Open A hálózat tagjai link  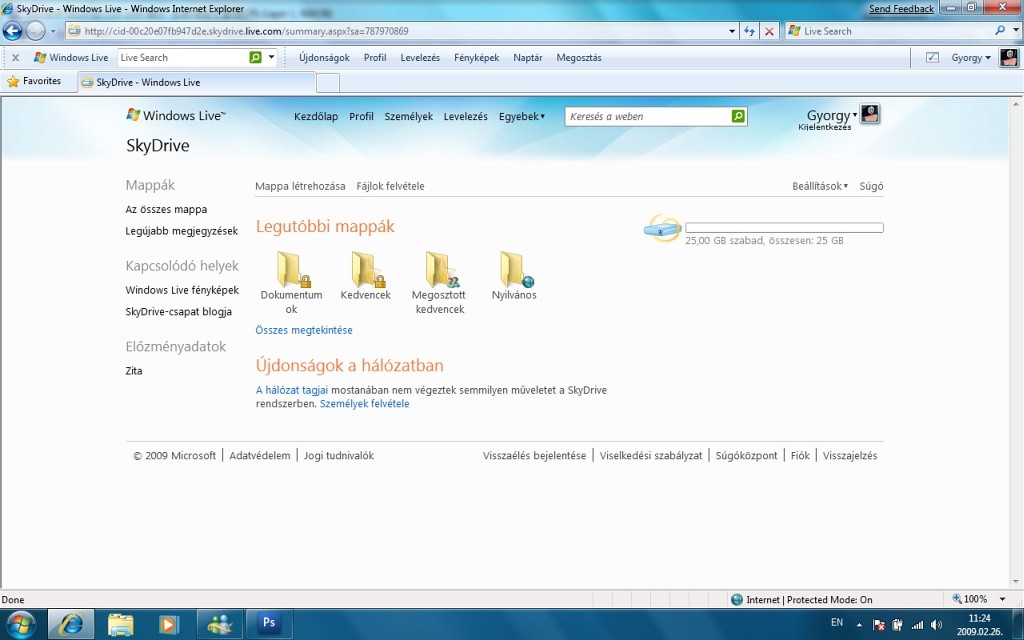pyautogui.click(x=292, y=390)
